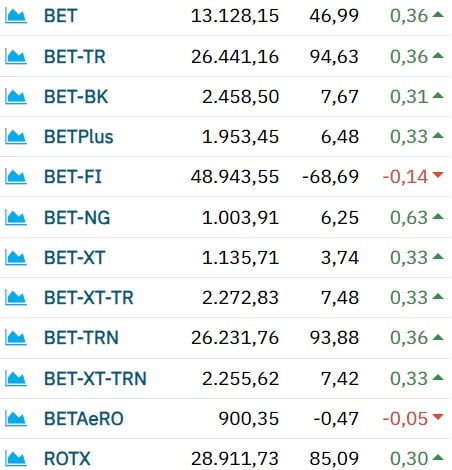
Task: Open chart icon for BETPlus
Action: 16,137
